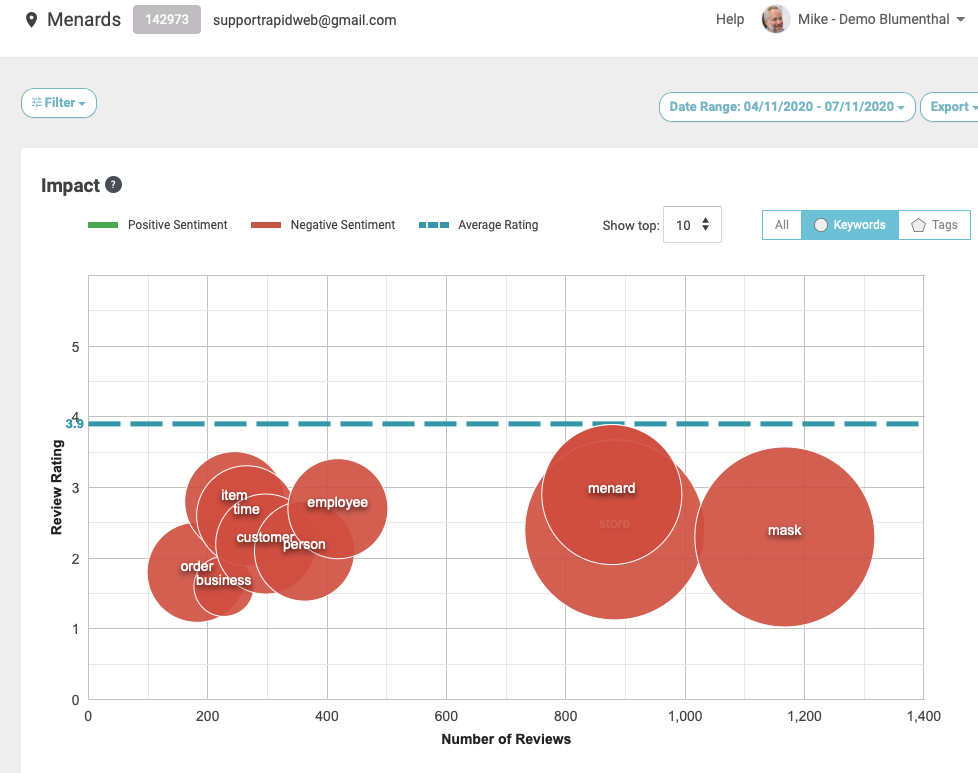Change the Show top count stepper
This screenshot has height=773, width=978.
[x=705, y=225]
